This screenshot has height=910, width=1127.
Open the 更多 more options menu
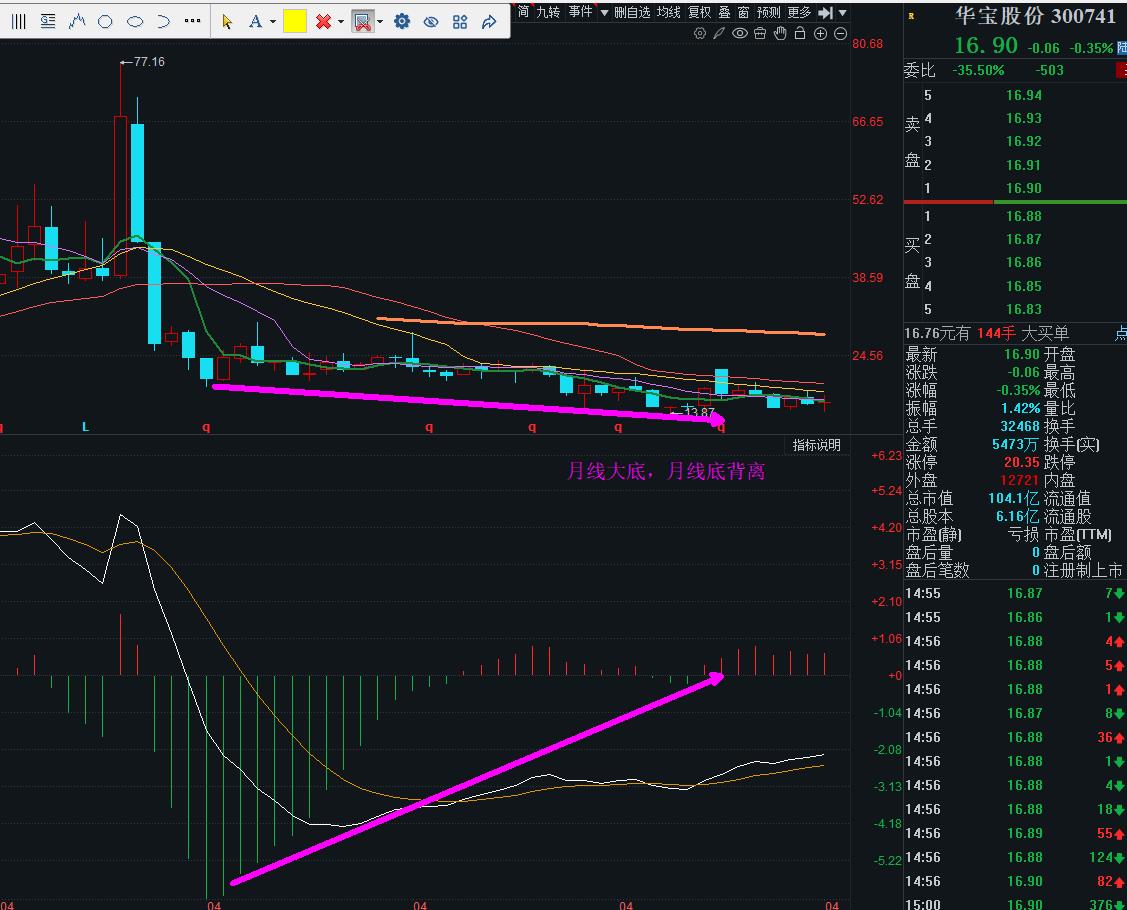pyautogui.click(x=799, y=12)
